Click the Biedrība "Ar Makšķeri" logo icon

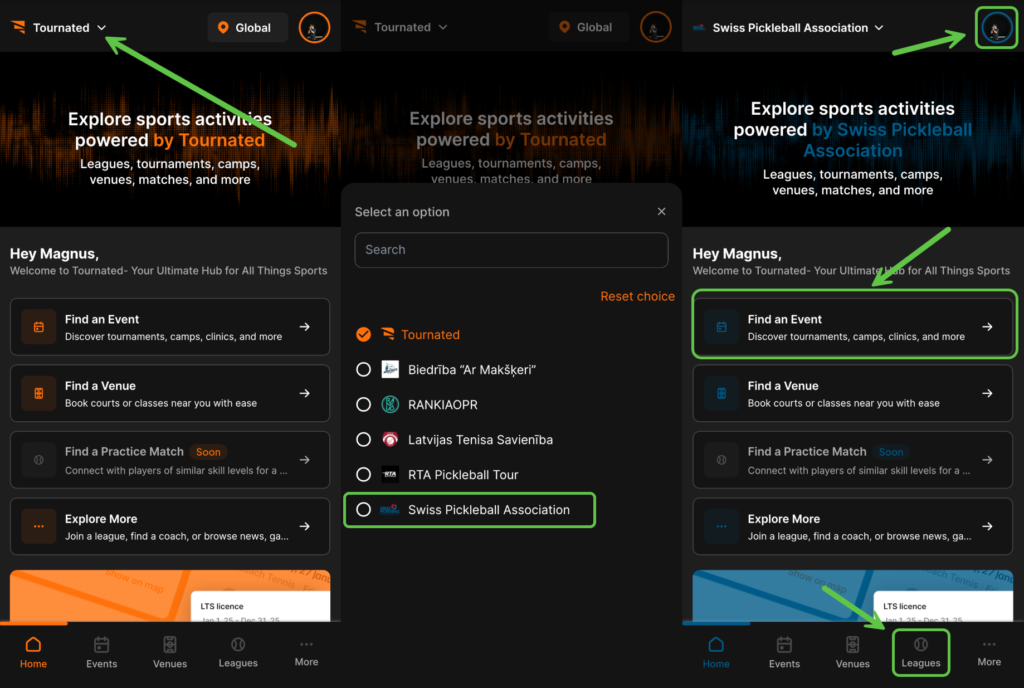(x=390, y=369)
